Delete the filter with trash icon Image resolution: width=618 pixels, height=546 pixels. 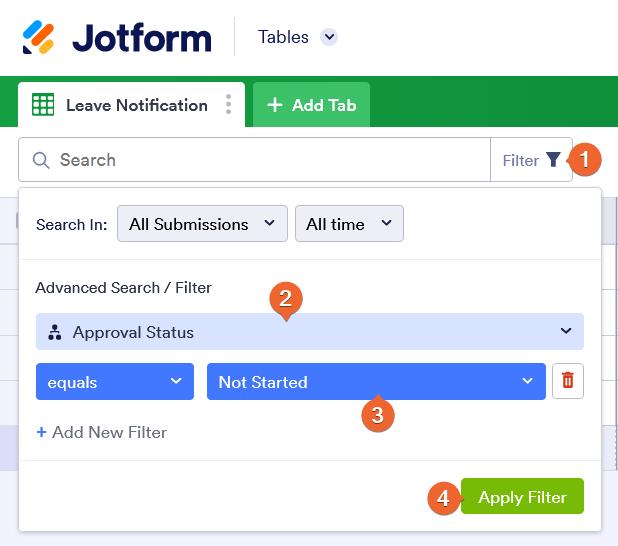coord(568,381)
